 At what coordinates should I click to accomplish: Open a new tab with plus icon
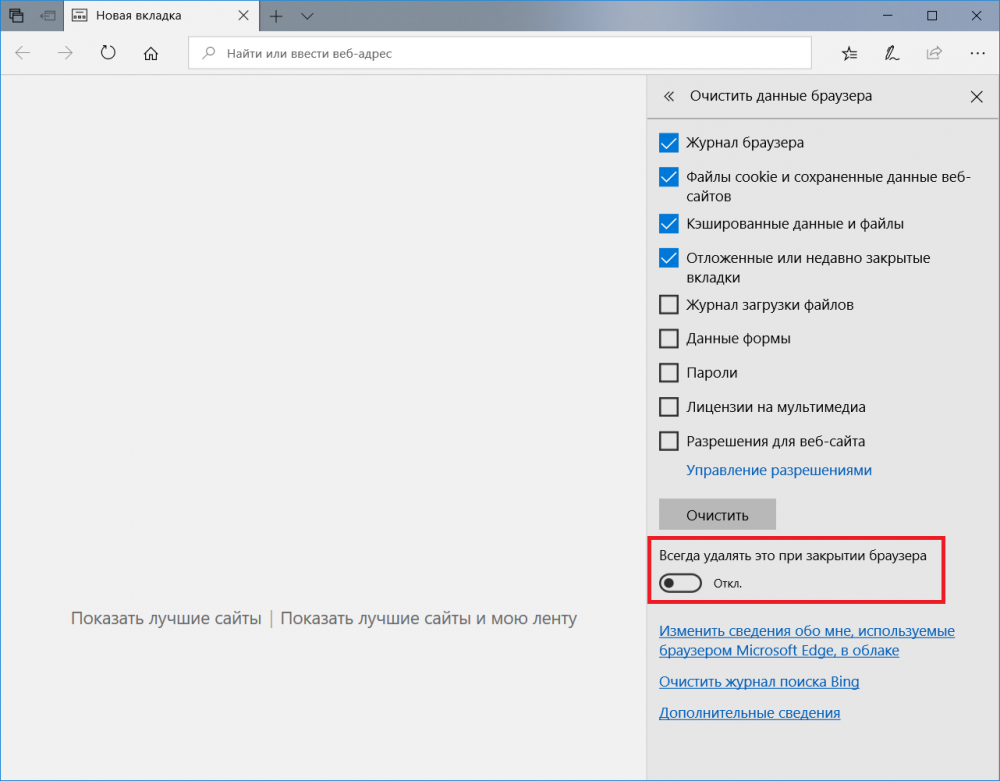click(276, 16)
